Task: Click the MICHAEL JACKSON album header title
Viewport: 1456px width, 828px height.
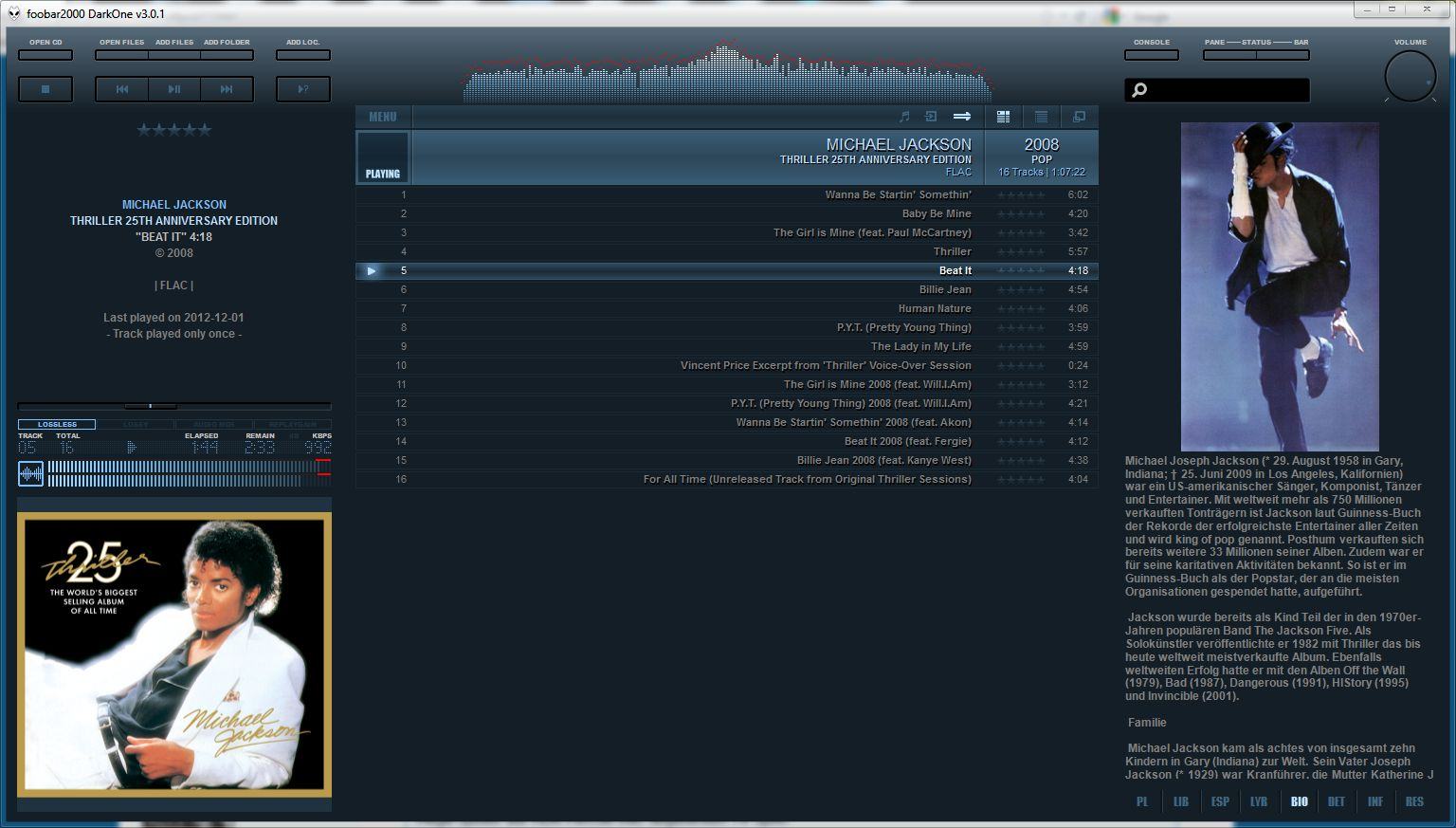Action: click(899, 144)
